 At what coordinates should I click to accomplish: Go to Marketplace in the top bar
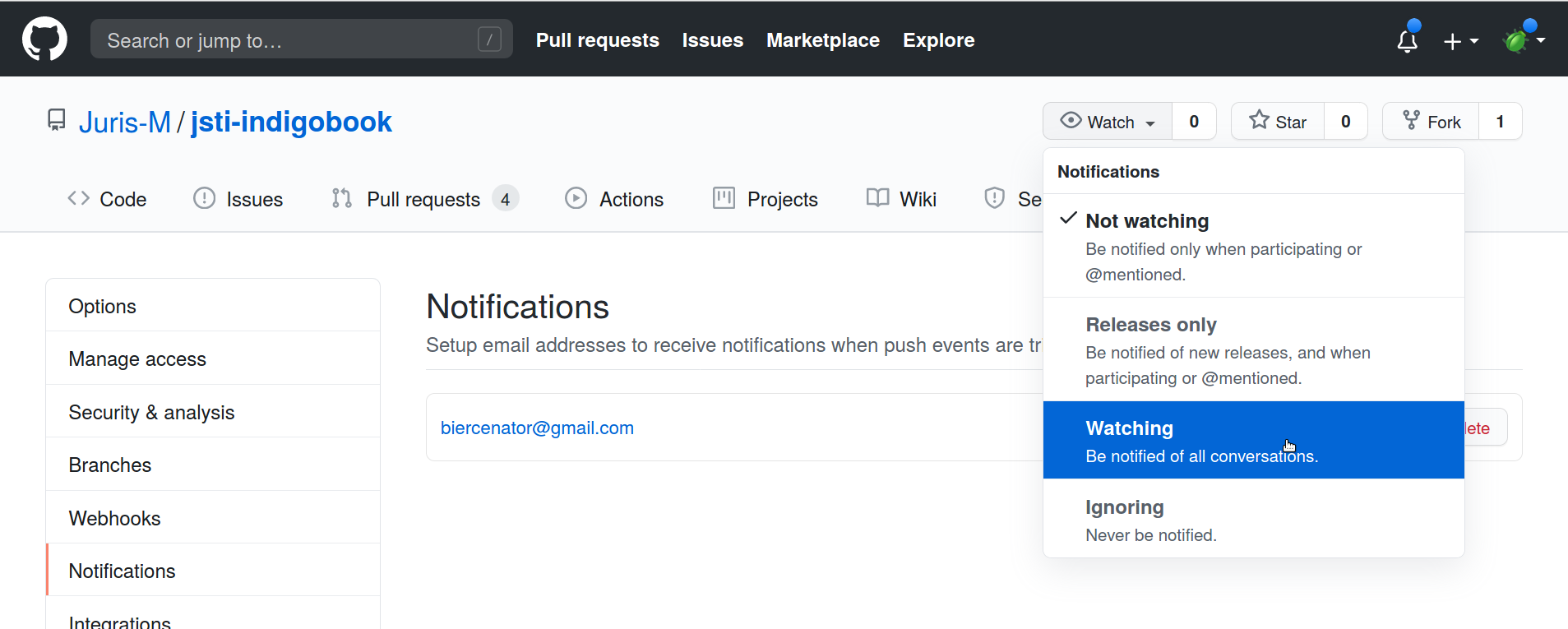tap(823, 40)
